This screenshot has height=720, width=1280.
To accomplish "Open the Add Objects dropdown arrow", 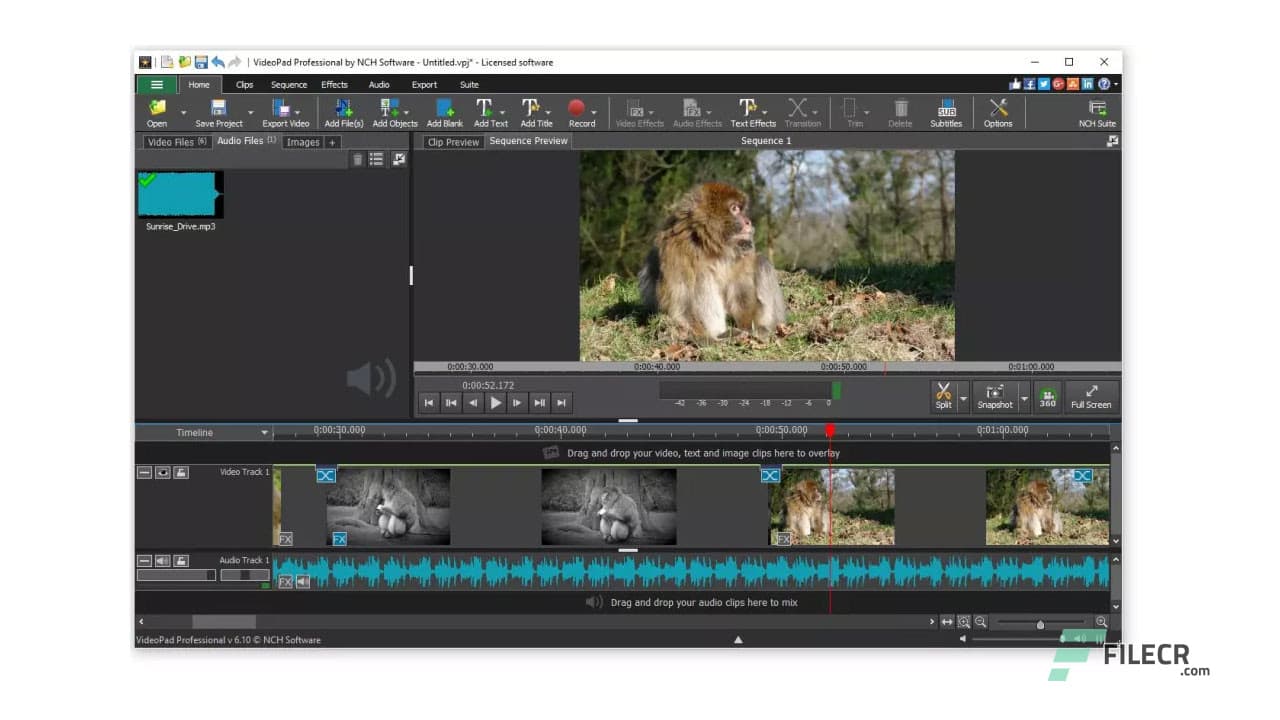I will click(406, 110).
